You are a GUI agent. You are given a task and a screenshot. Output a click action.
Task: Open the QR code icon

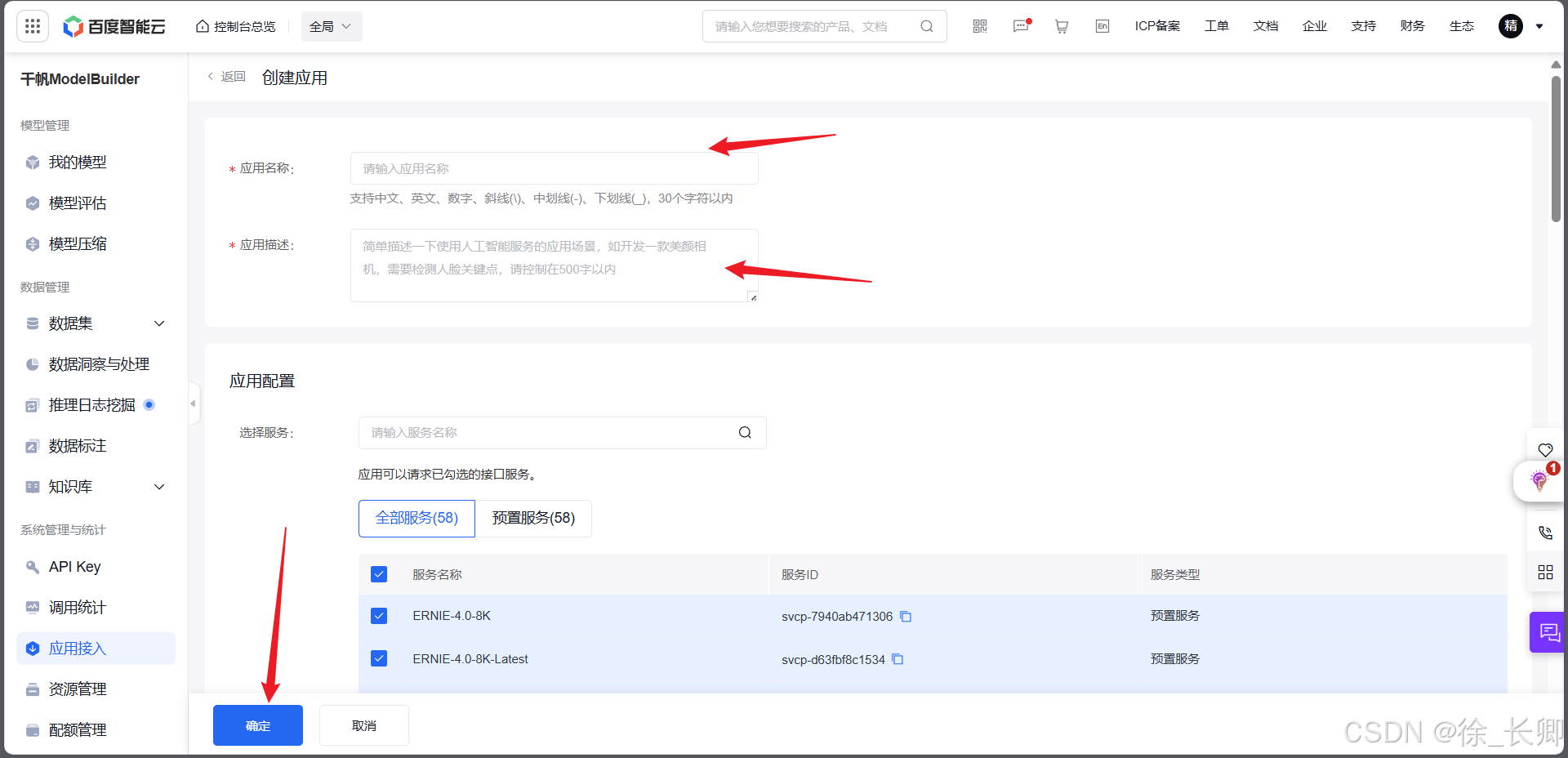coord(980,26)
